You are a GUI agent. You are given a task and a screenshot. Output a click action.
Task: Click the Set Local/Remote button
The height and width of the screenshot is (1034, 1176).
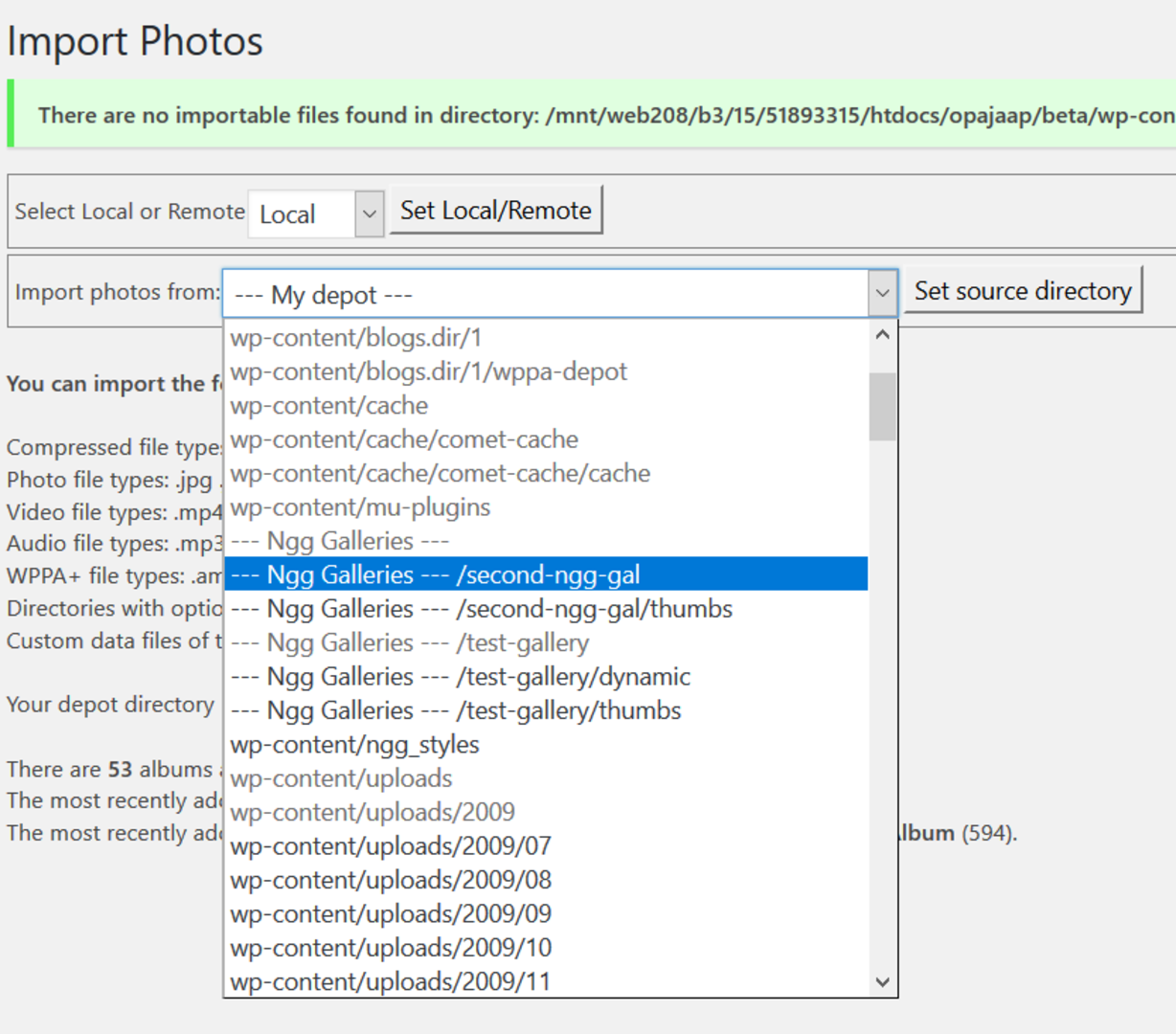pos(495,211)
